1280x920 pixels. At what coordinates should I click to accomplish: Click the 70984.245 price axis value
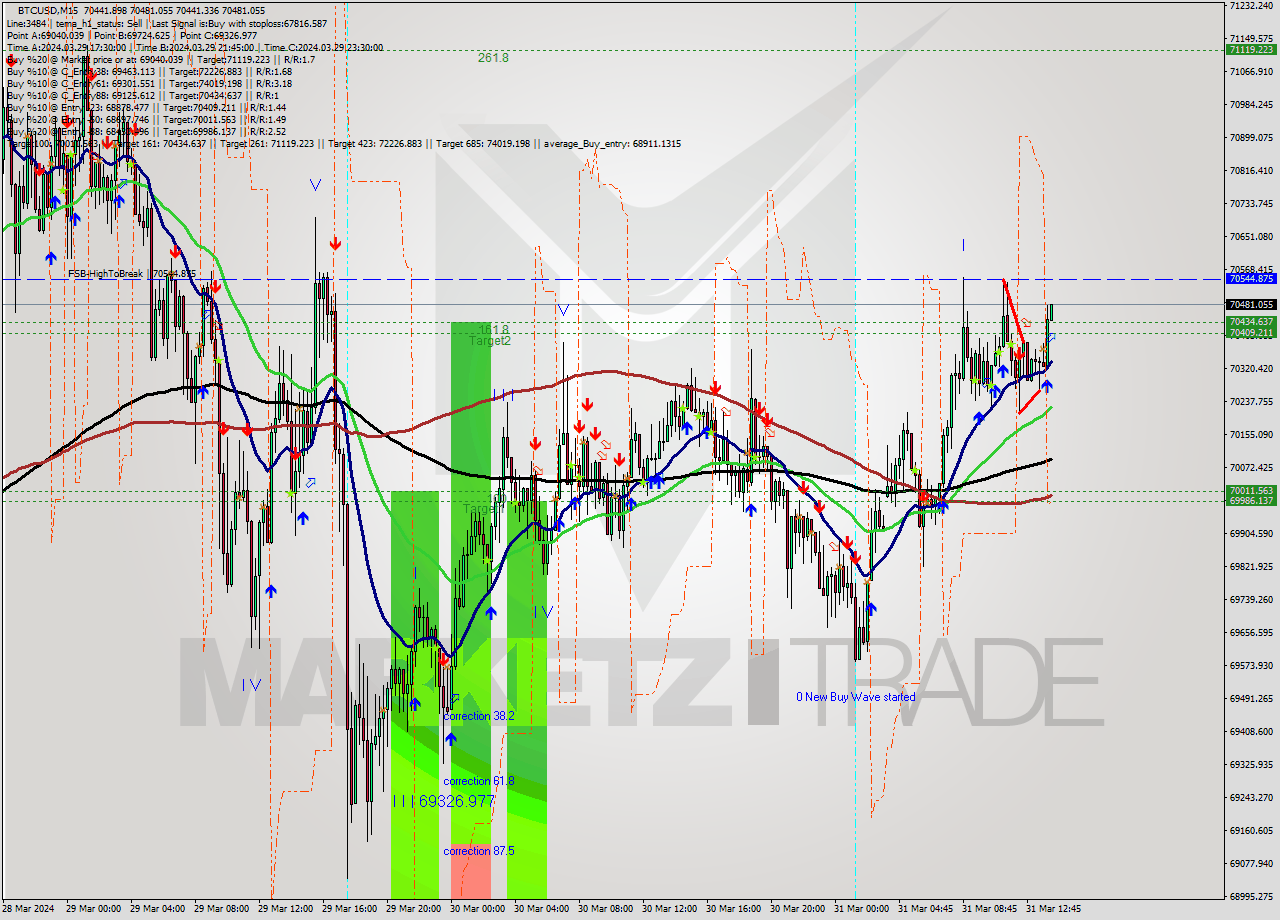click(1251, 104)
